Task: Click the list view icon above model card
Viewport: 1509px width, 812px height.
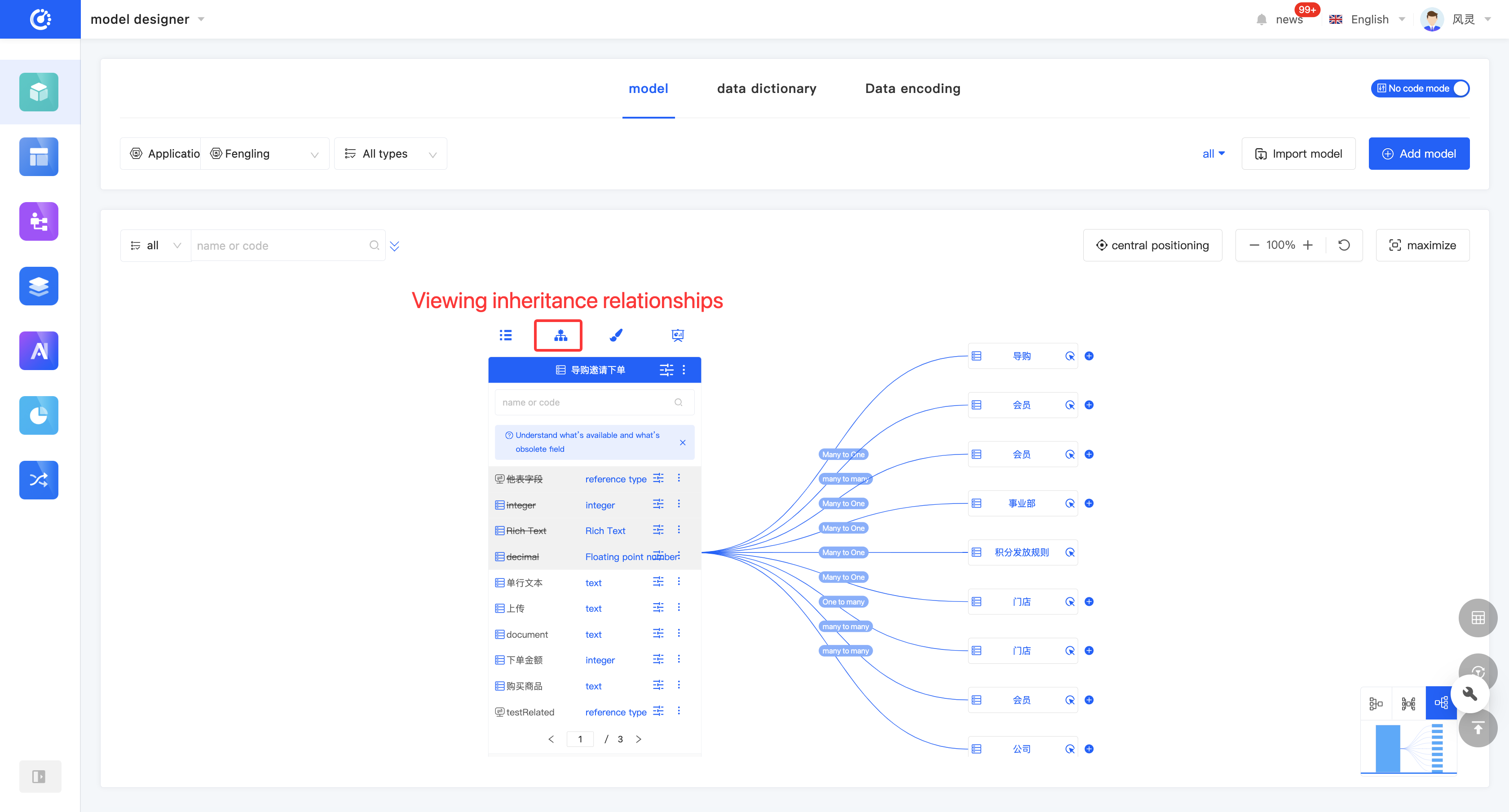Action: coord(505,335)
